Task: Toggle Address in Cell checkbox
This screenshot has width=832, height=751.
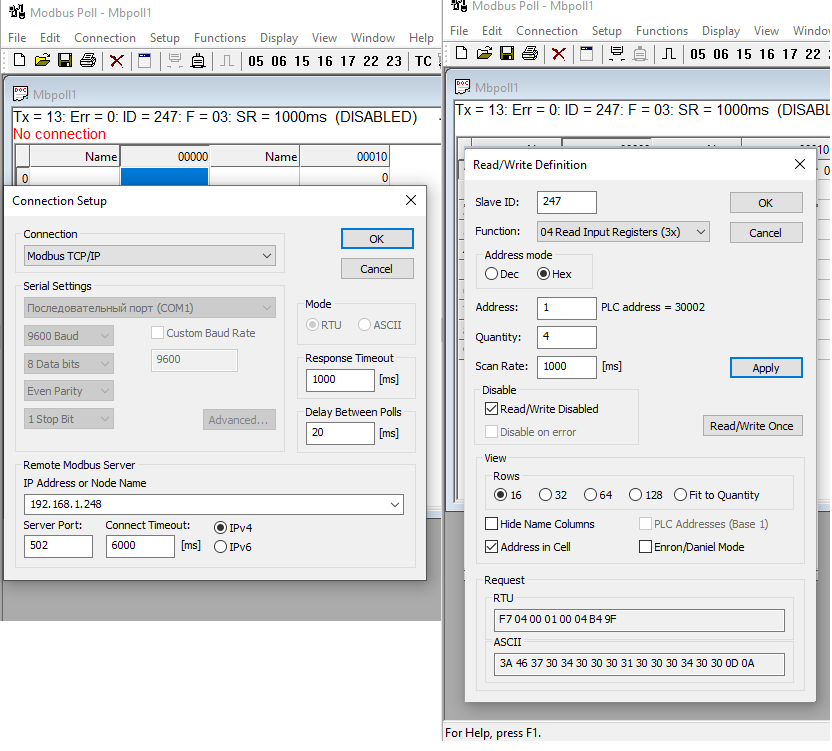Action: (x=491, y=547)
